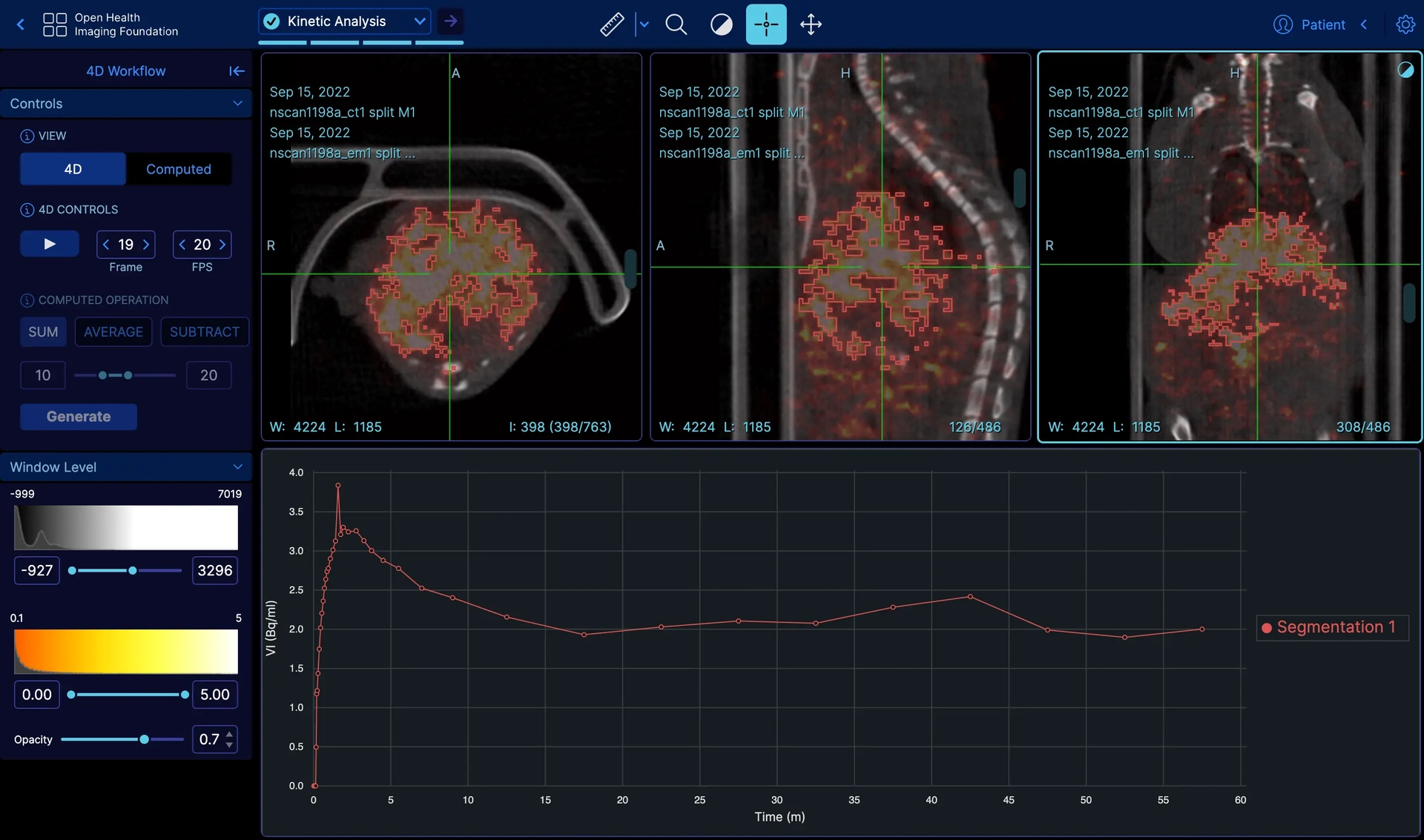Select the ruler measurement tool
The height and width of the screenshot is (840, 1424).
click(x=611, y=24)
